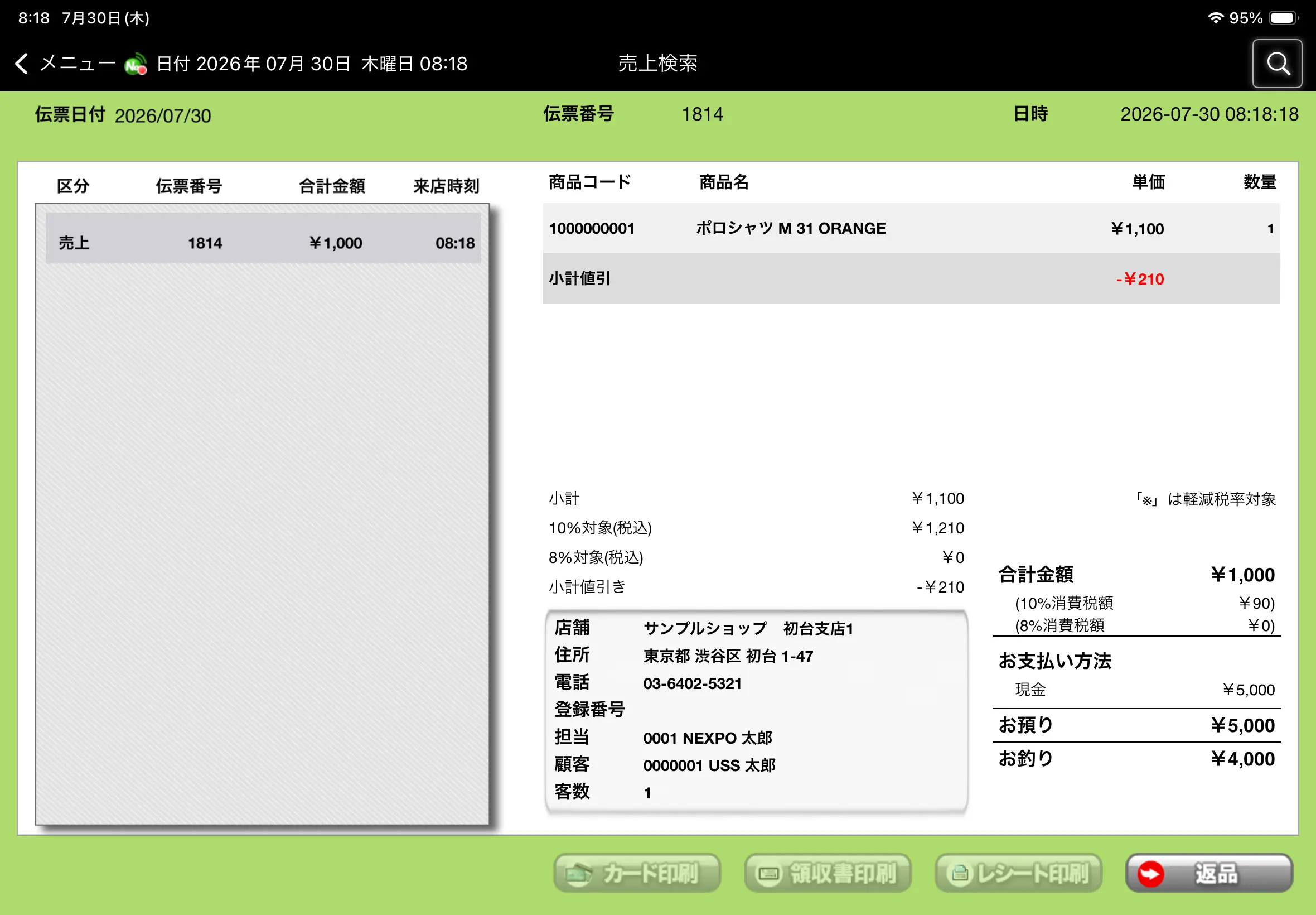Tap the status bar clock 8:18
The image size is (1316, 915).
[34, 18]
